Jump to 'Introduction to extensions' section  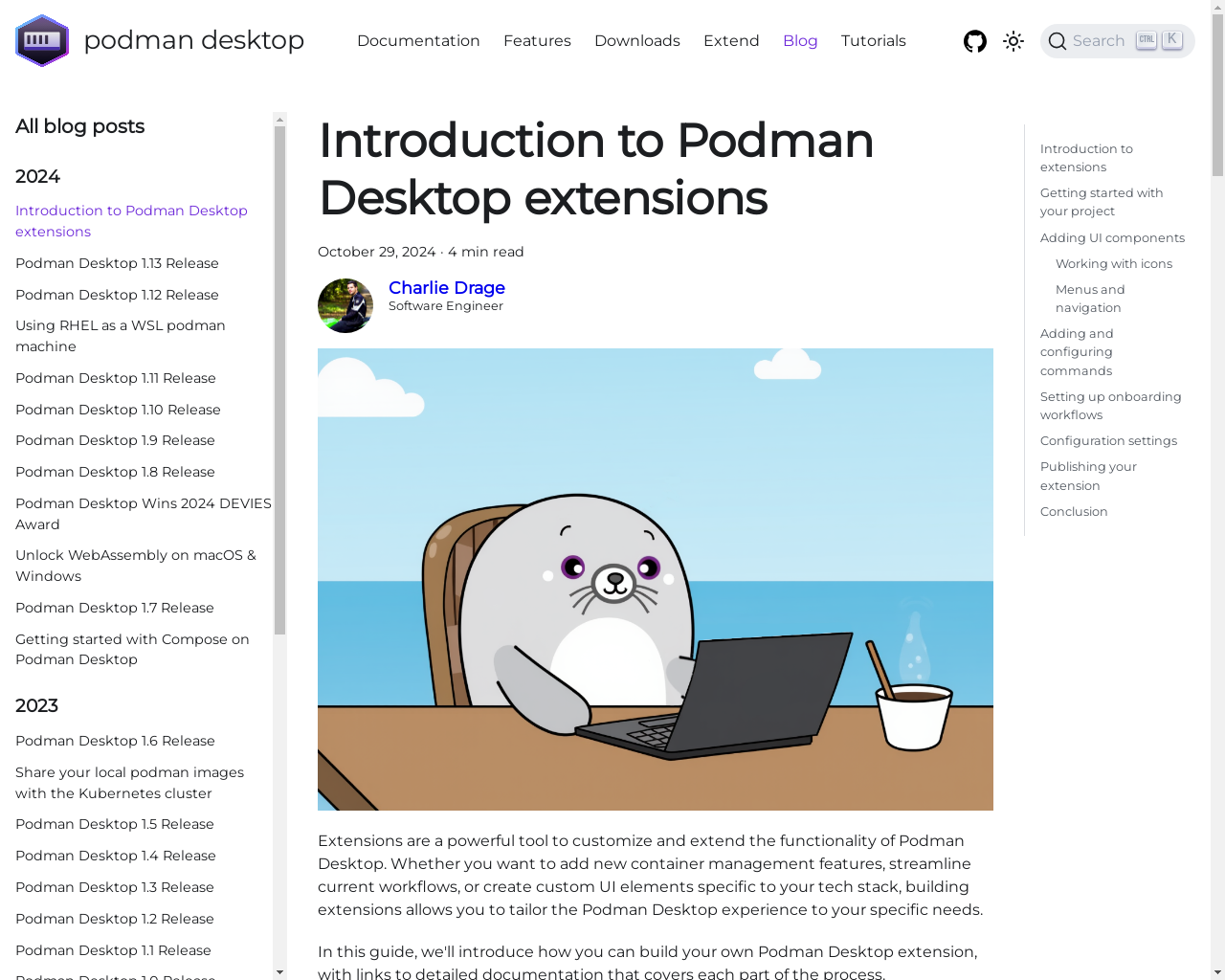pyautogui.click(x=1086, y=158)
